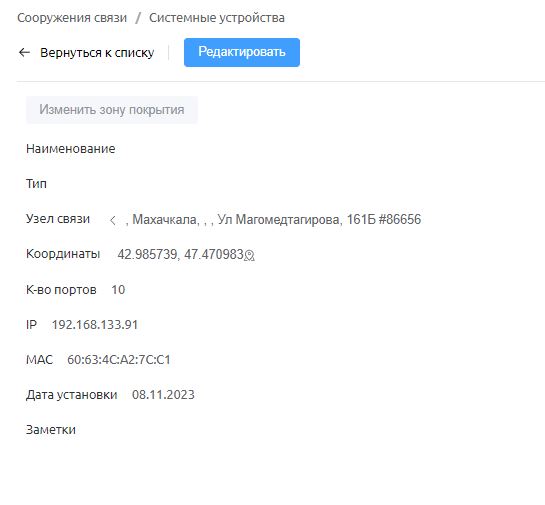This screenshot has height=505, width=545.
Task: Click the Тип field label
Action: (x=36, y=184)
